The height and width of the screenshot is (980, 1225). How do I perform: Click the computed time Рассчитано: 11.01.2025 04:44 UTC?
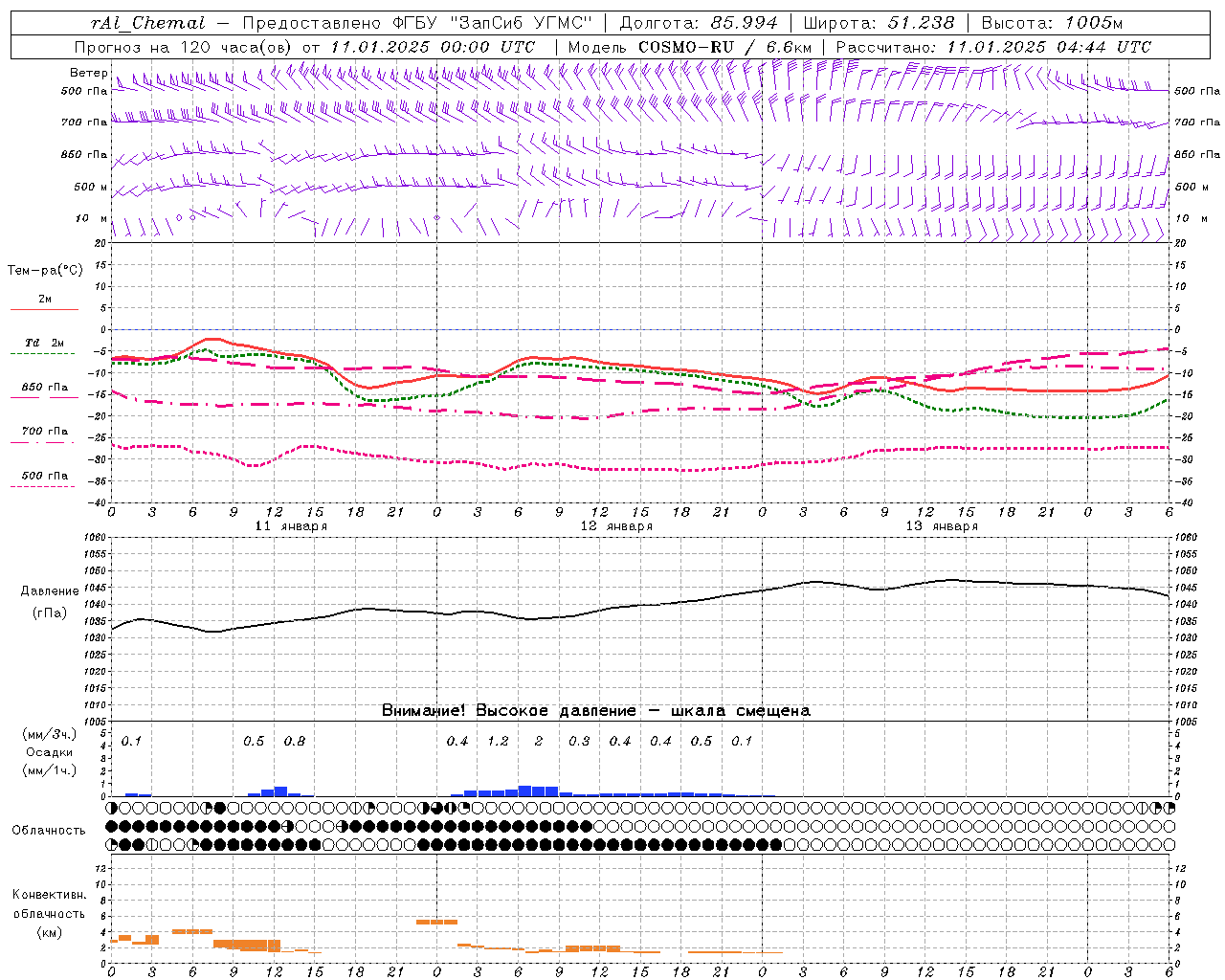[993, 47]
